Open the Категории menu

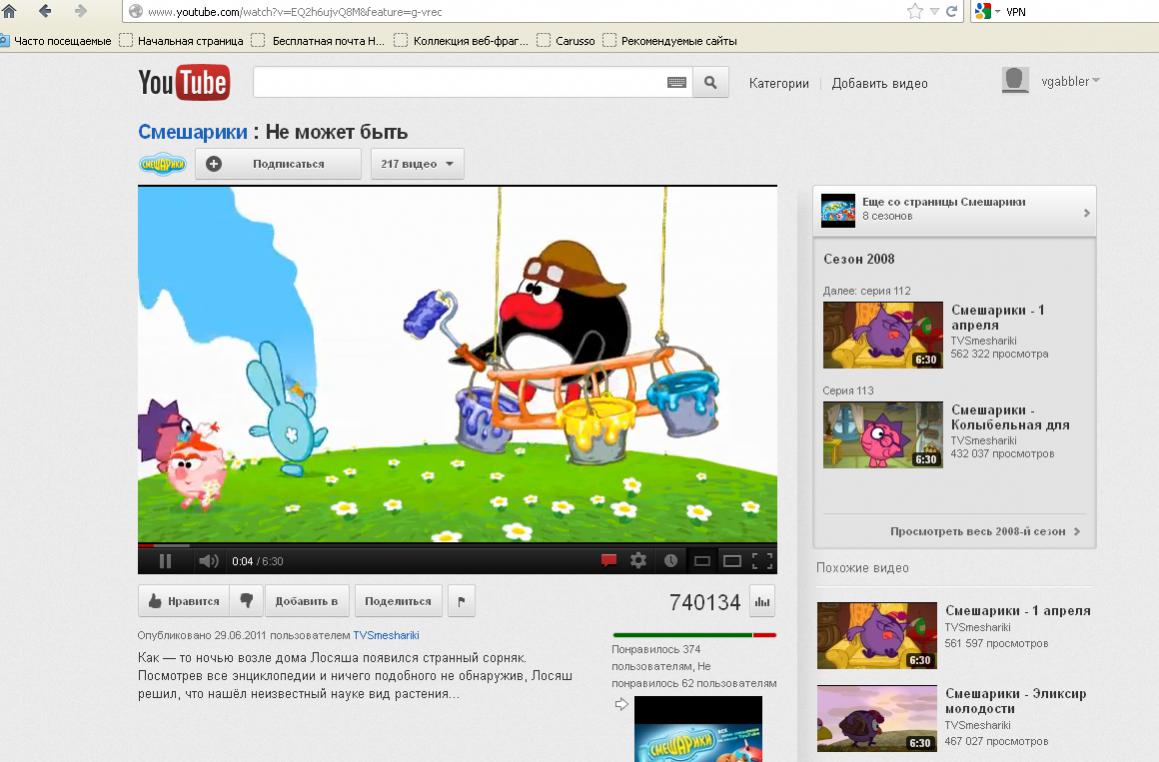[x=779, y=84]
